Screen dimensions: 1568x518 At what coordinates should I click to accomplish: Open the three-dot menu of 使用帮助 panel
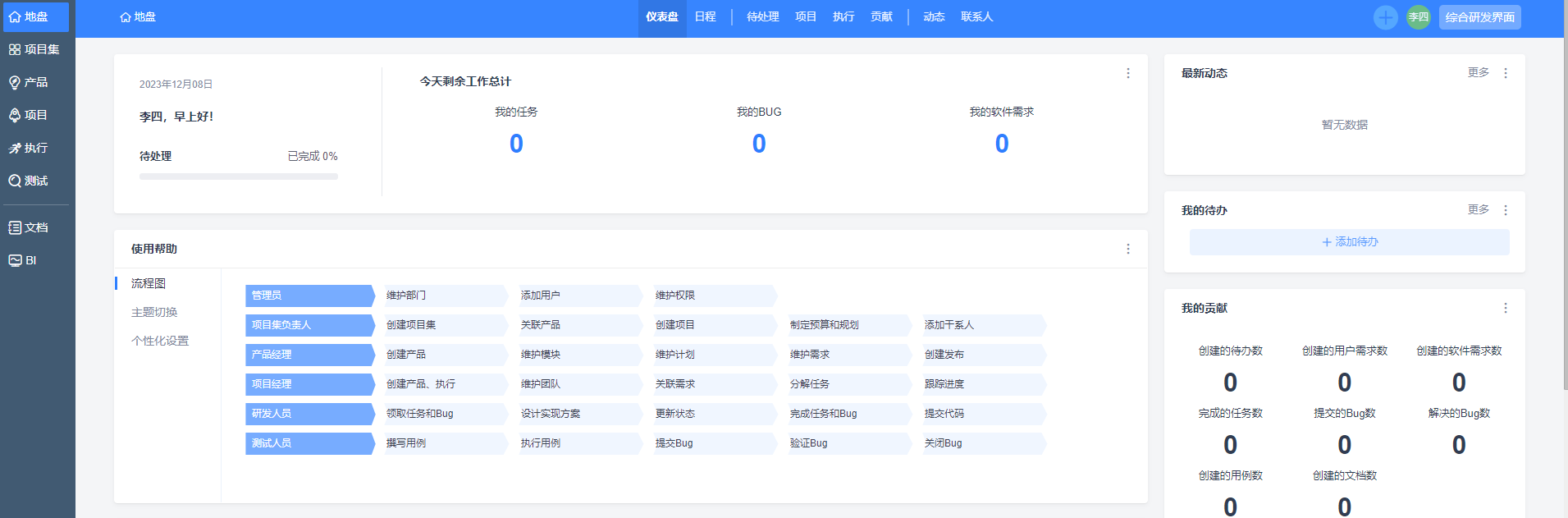point(1128,249)
